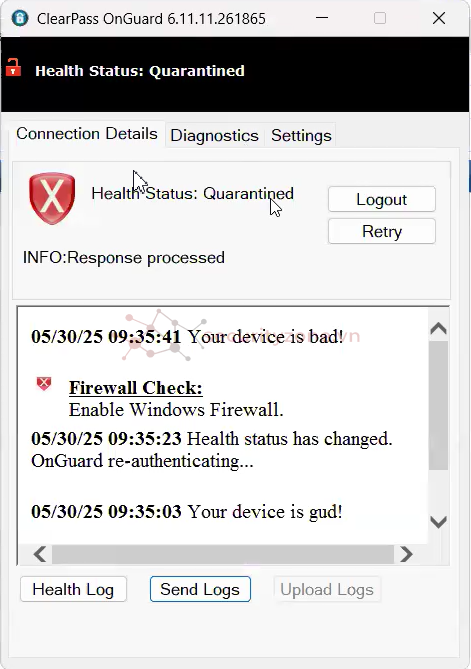Viewport: 471px width, 669px height.
Task: Open the Health Log
Action: (73, 589)
